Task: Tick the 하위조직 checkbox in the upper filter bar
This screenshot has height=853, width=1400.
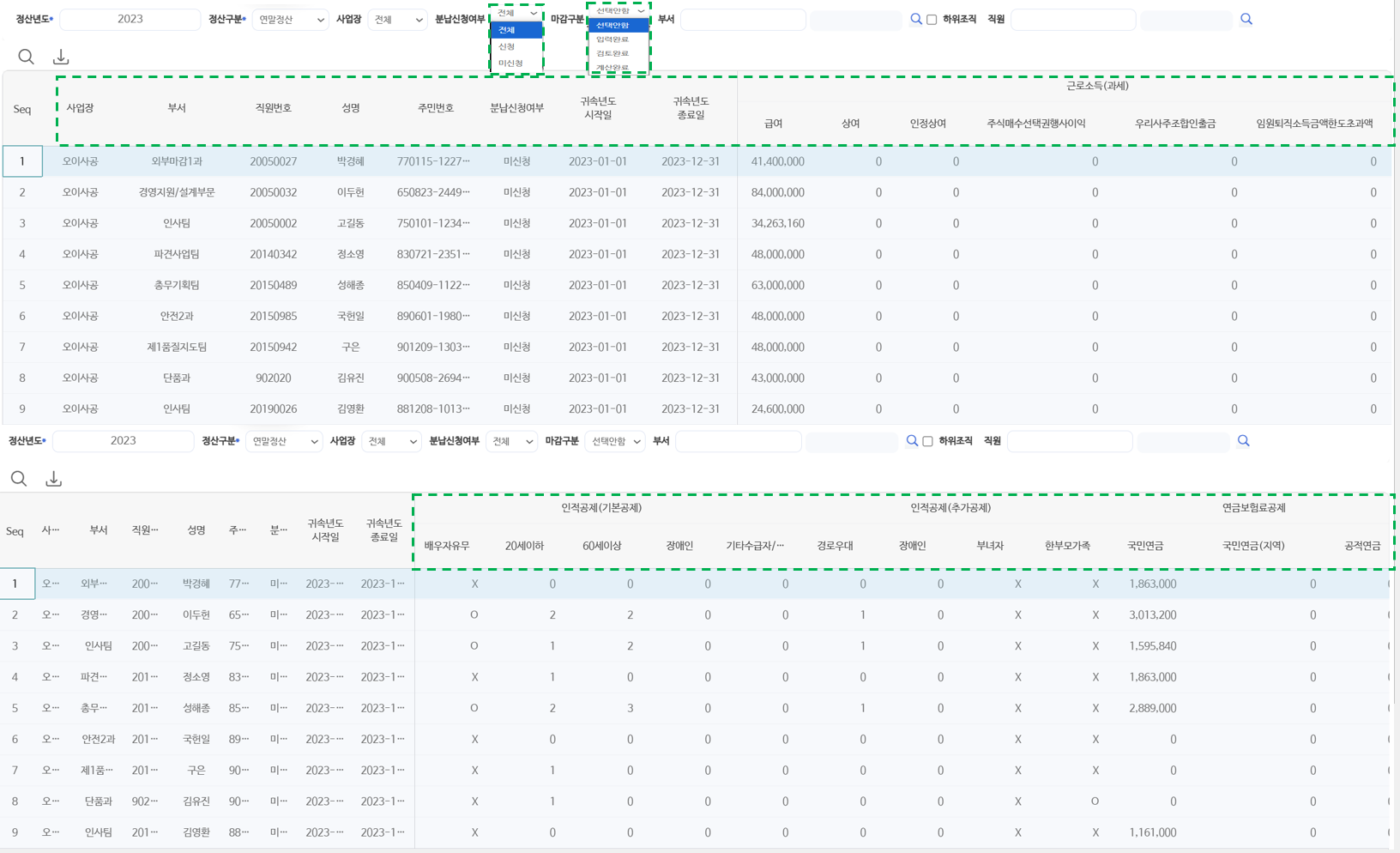Action: [x=932, y=20]
